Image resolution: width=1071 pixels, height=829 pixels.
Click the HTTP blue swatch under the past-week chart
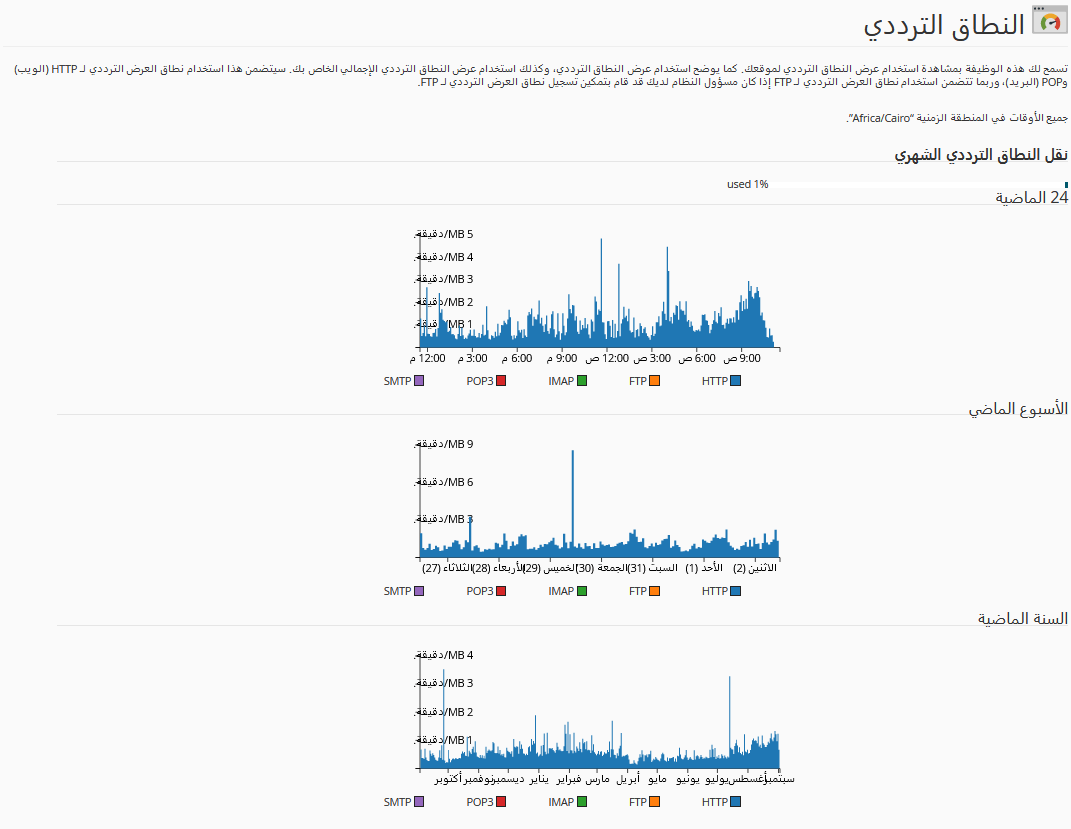click(736, 591)
